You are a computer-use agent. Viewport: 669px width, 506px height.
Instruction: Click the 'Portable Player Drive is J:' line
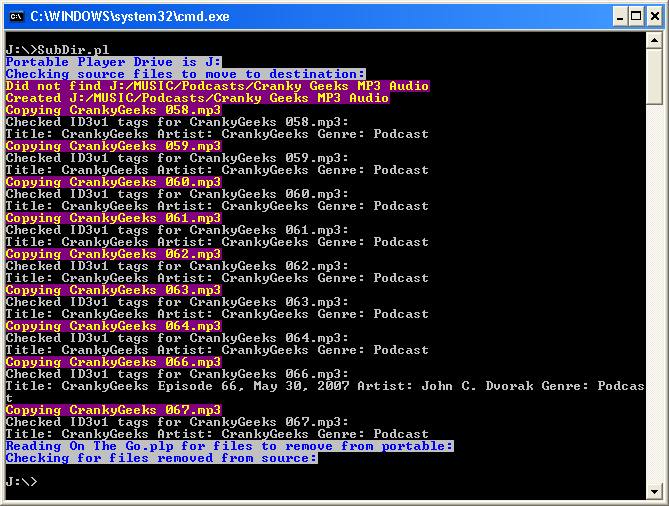tap(113, 62)
